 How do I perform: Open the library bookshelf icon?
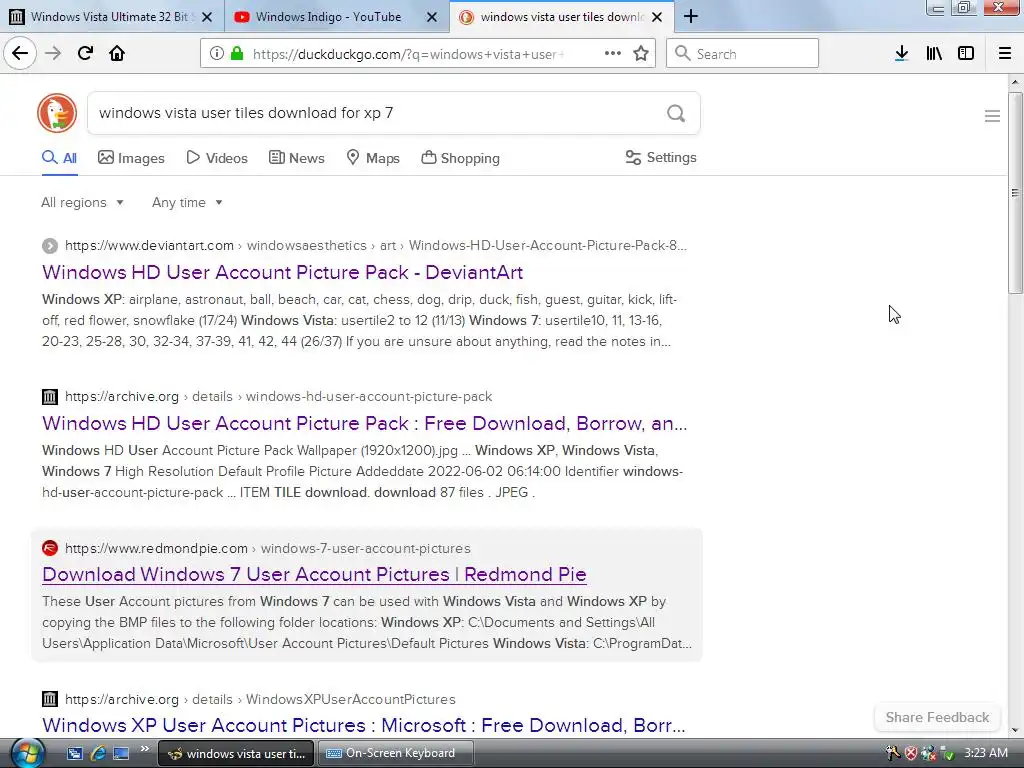934,54
